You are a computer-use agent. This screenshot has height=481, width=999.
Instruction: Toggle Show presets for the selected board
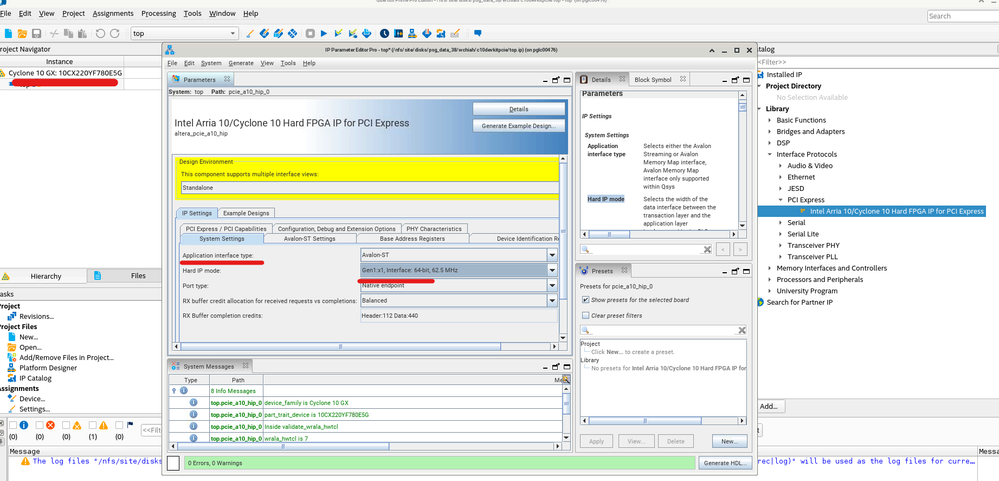(585, 300)
